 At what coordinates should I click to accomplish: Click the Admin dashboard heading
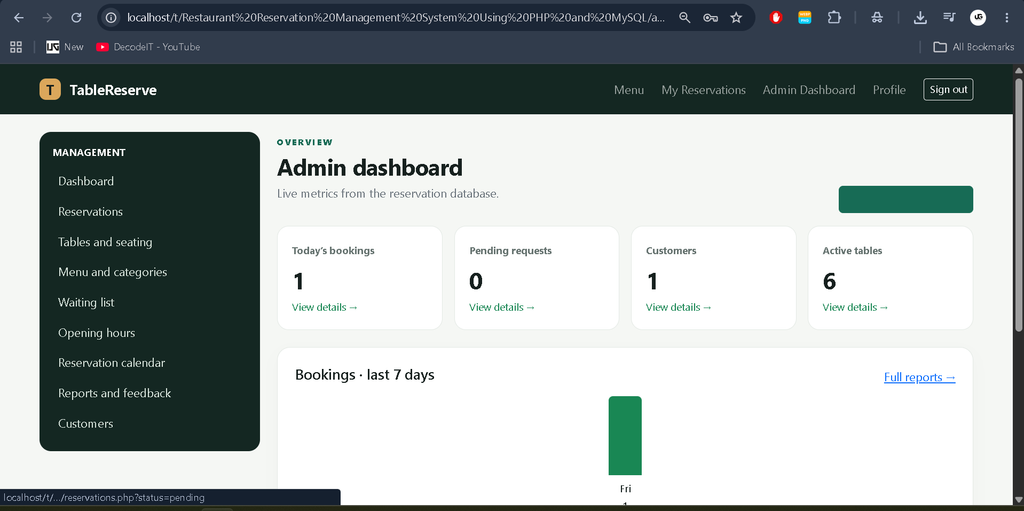[370, 168]
